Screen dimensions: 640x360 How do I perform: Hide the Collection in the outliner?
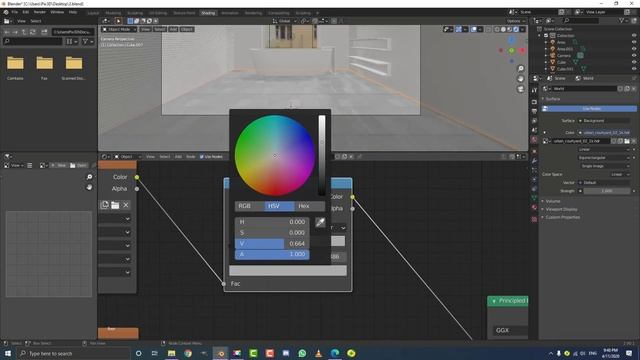click(x=634, y=36)
